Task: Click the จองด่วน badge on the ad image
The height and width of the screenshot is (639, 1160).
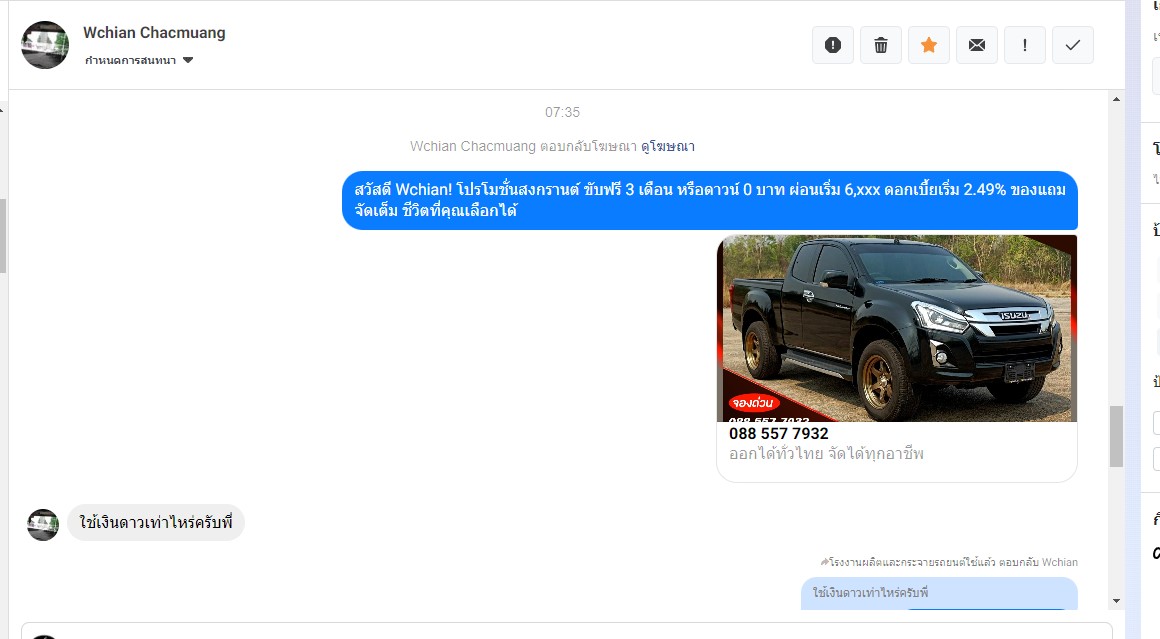Action: click(x=753, y=403)
